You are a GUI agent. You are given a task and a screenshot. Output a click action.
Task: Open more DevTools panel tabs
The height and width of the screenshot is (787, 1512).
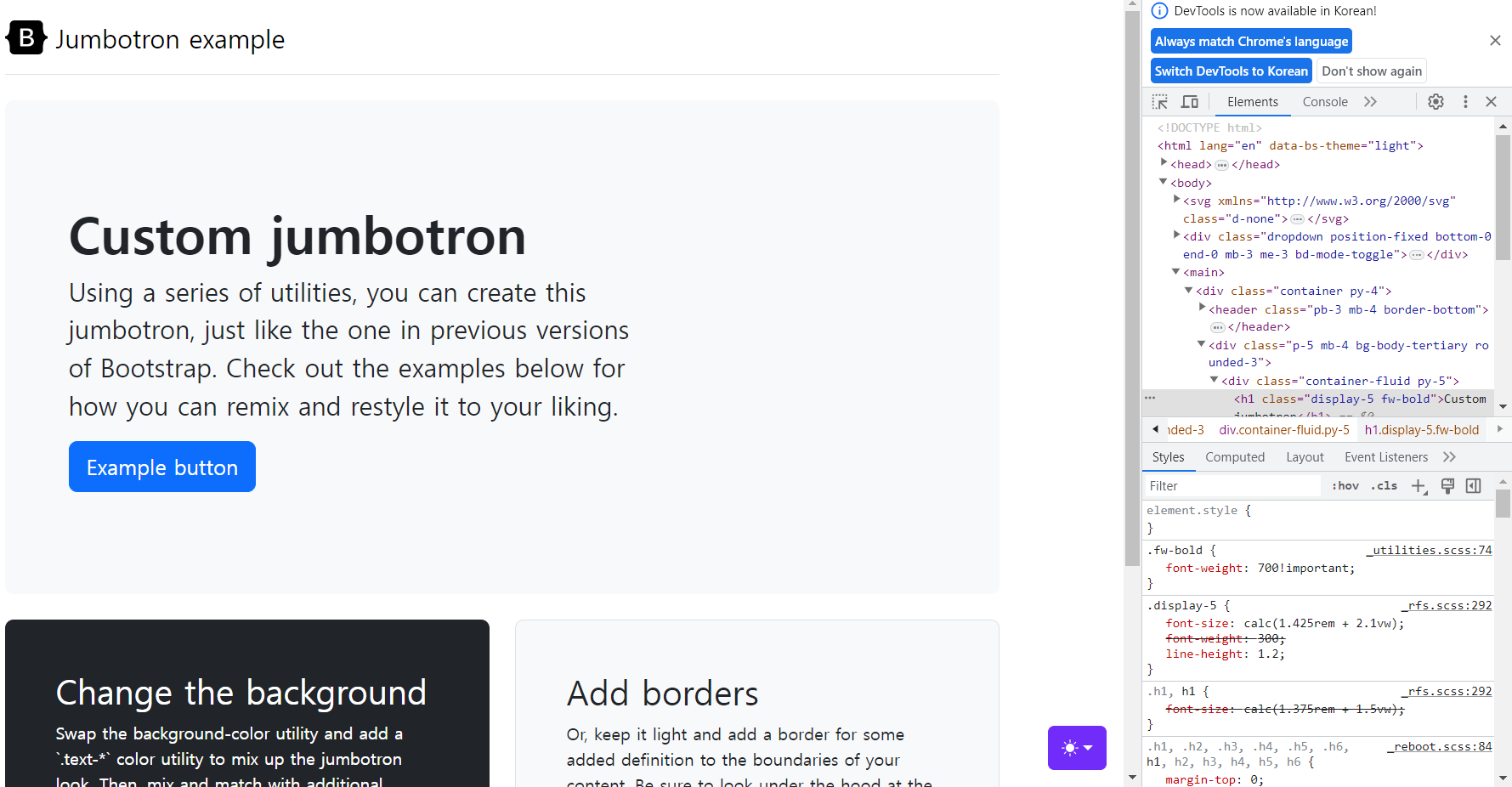click(x=1370, y=102)
